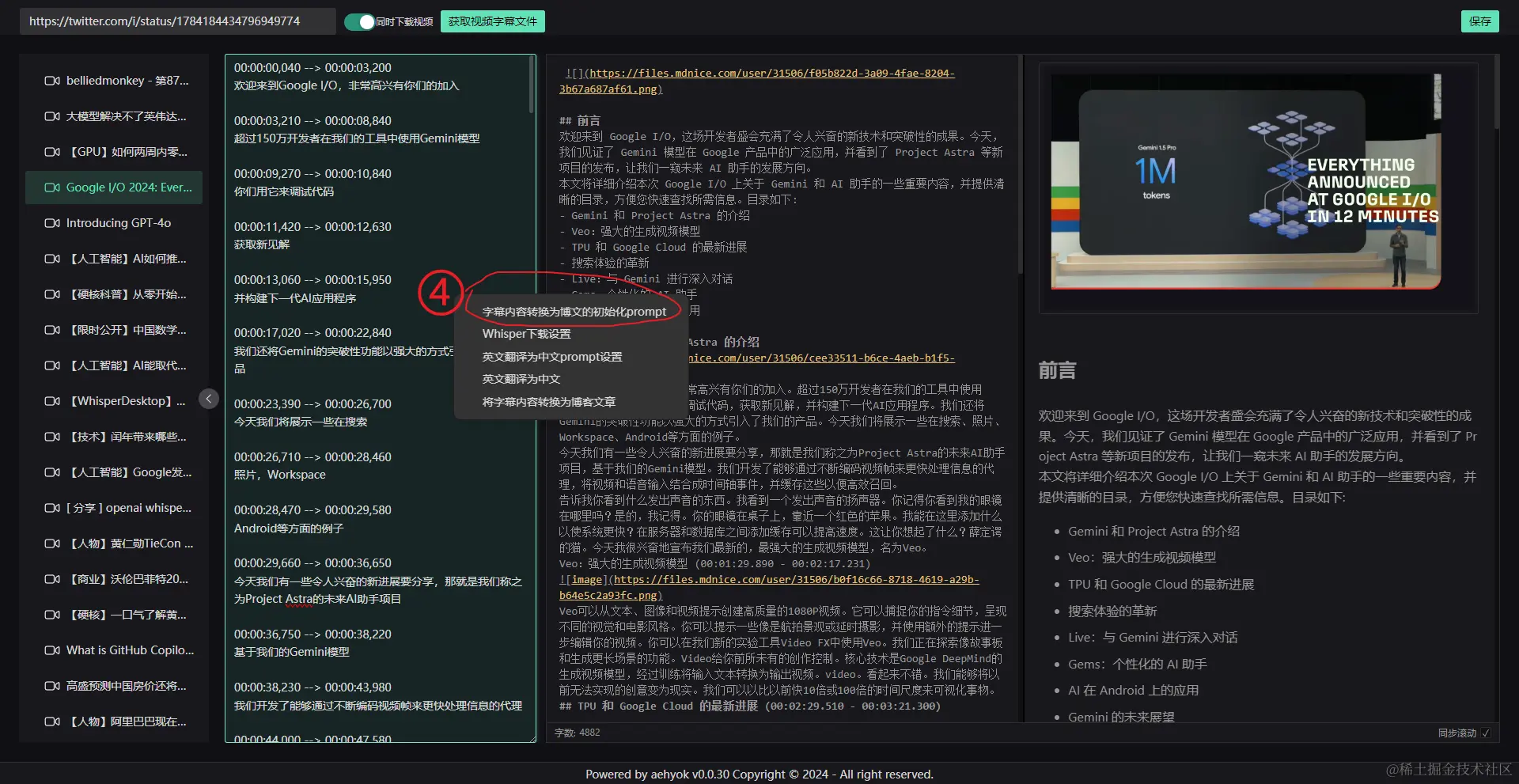Click subtitle line Android等方面的例子

pos(289,528)
